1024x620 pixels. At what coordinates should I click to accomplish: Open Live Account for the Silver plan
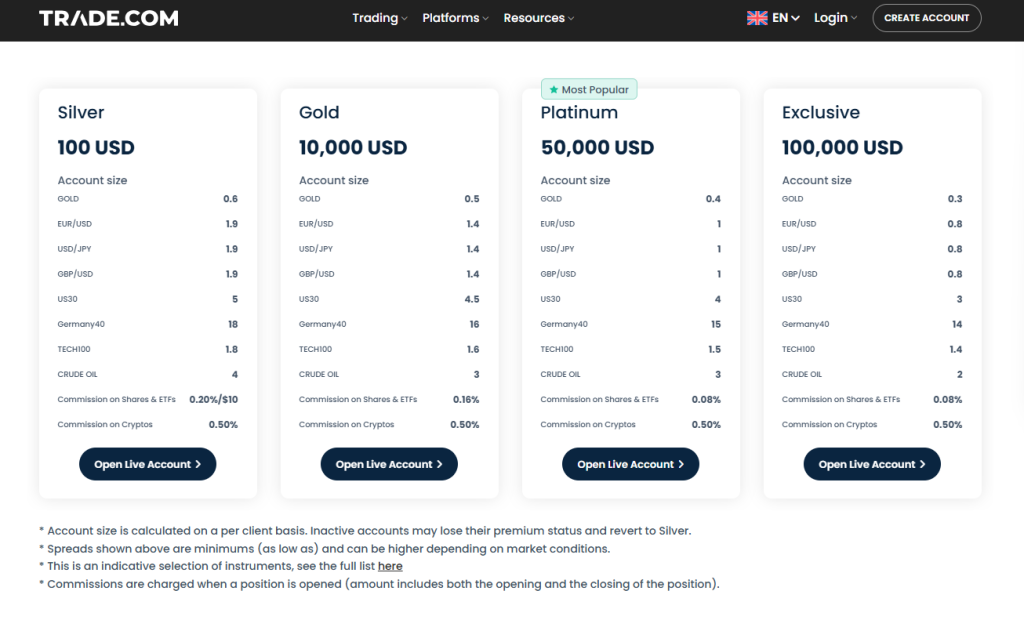[147, 464]
